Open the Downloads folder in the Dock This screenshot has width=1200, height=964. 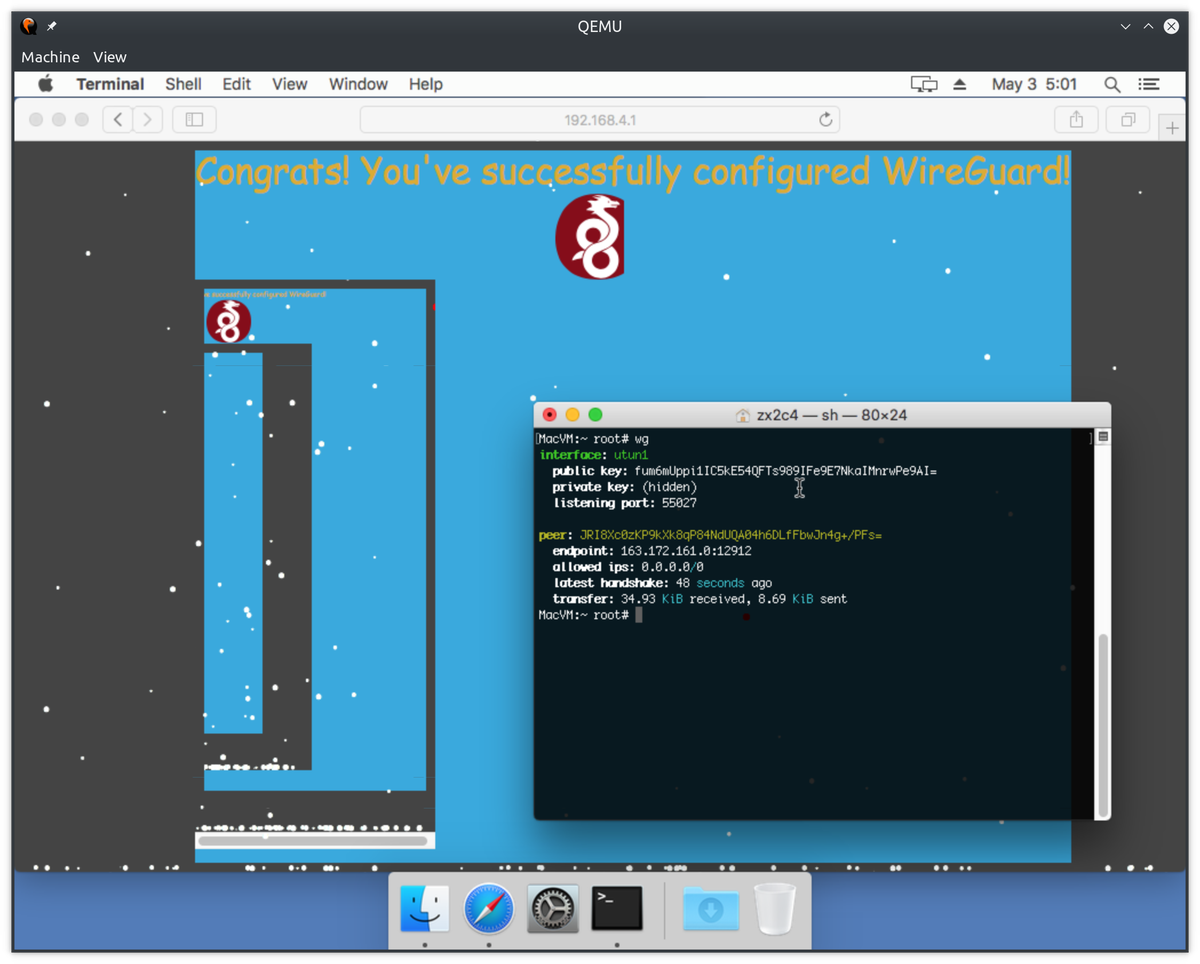coord(711,908)
